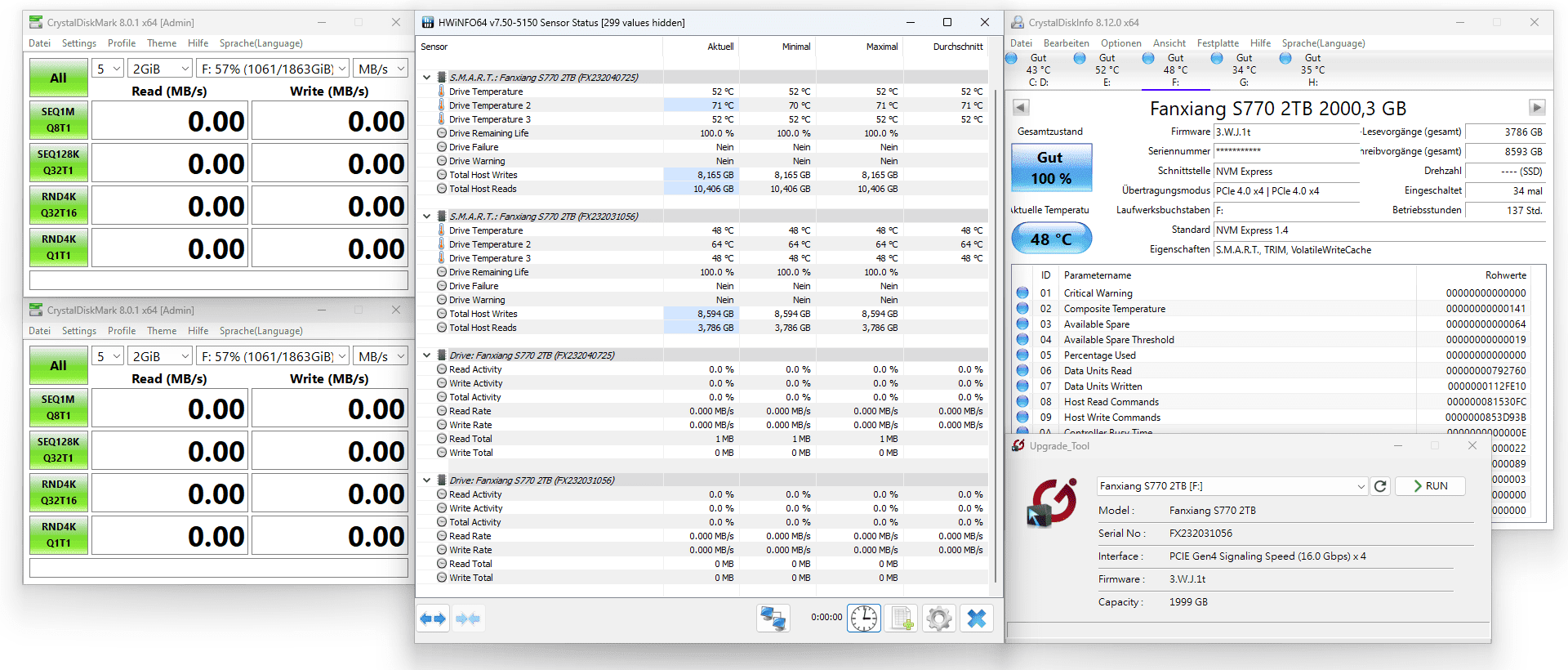Collapse first S.M.A.R.T. Fanxiang FX232040725 group
Screen dimensions: 1568x670
(x=426, y=78)
